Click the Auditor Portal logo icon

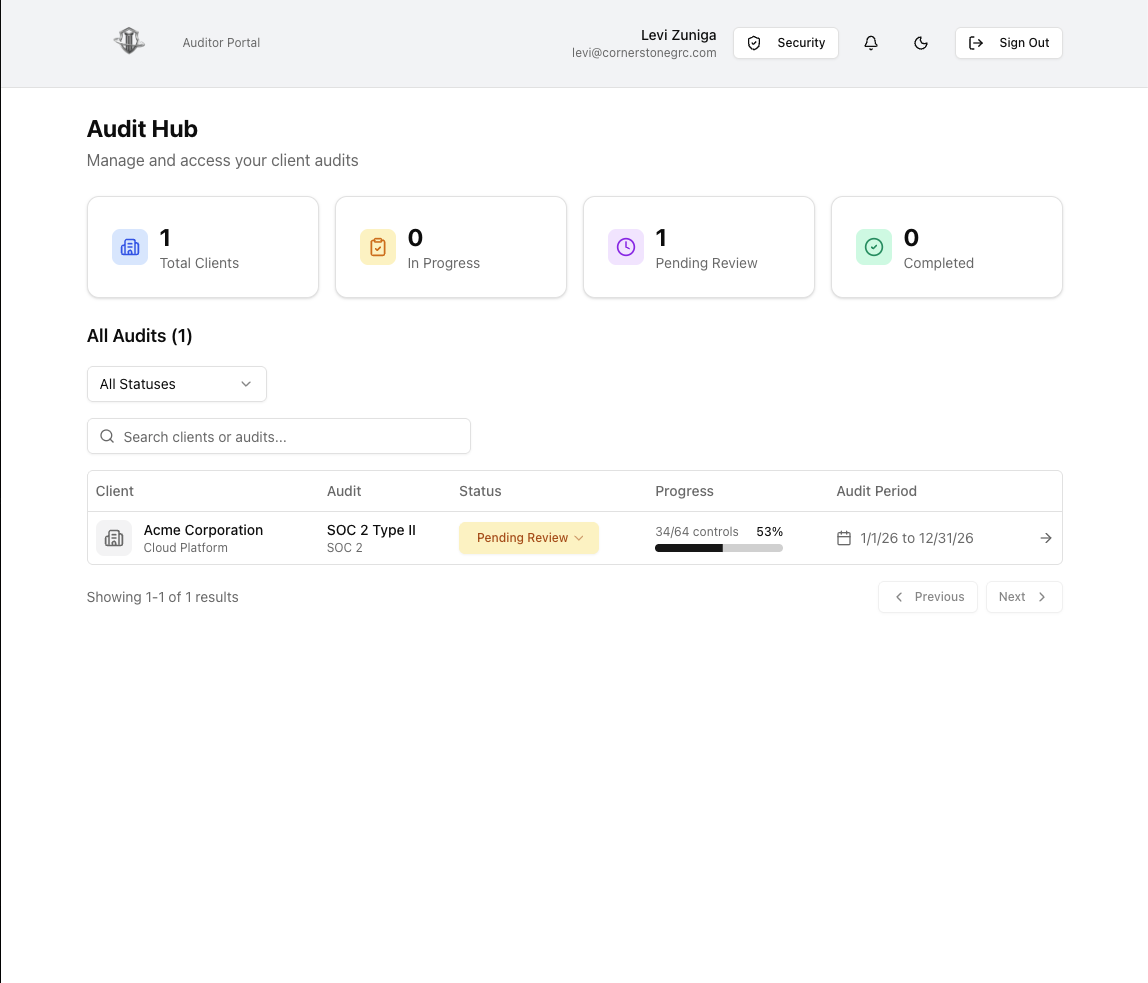click(130, 41)
